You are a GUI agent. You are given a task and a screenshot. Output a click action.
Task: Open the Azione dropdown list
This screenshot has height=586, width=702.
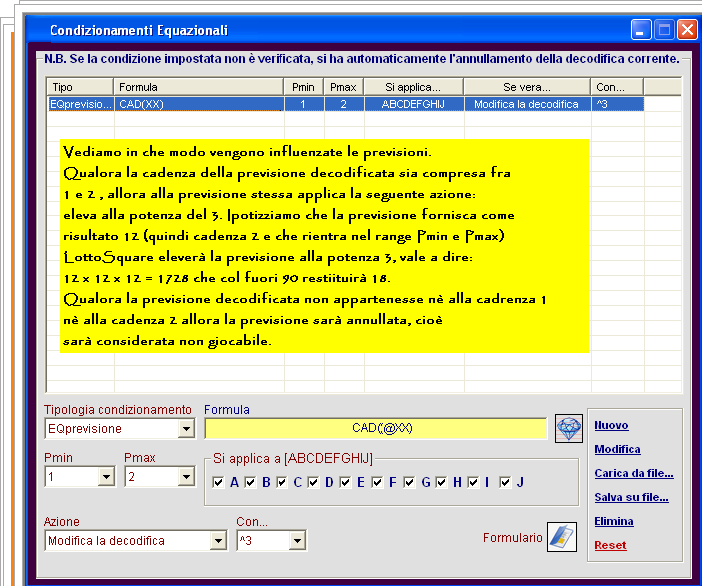tap(218, 541)
